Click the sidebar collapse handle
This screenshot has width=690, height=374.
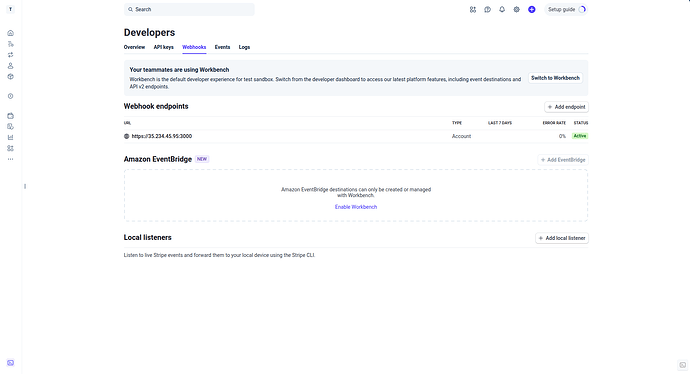coord(25,187)
